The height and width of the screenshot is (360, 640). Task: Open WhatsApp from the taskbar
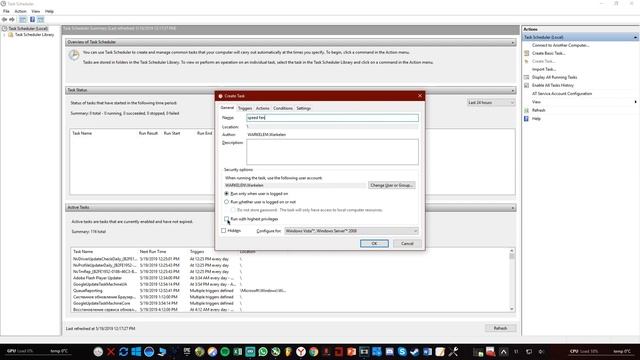coord(263,352)
